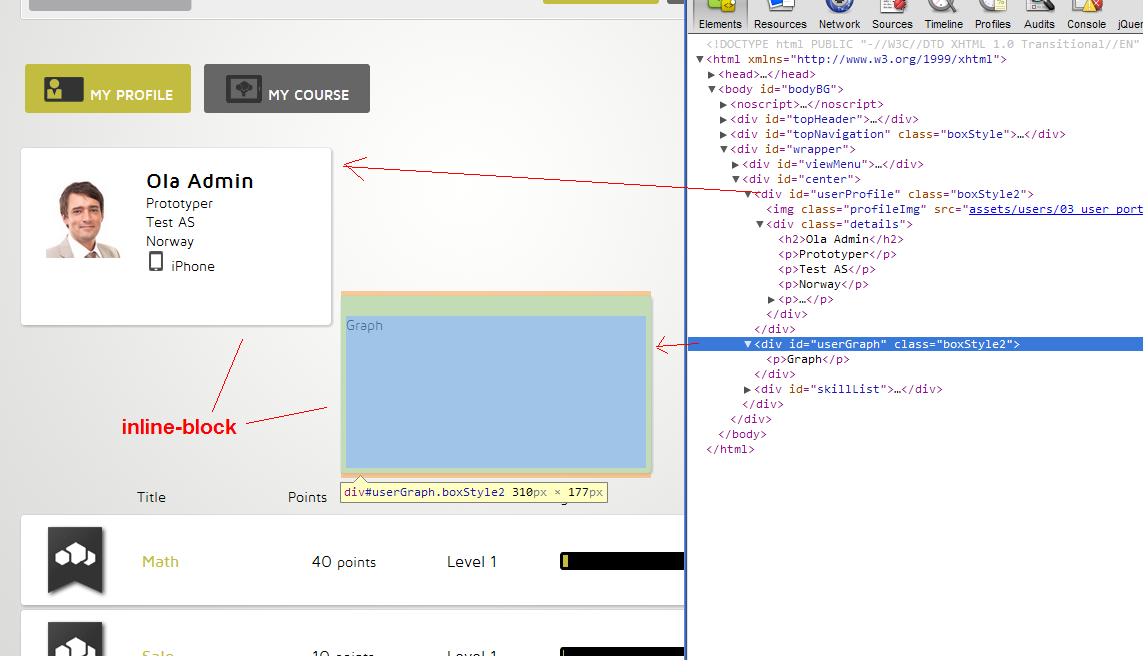
Task: Select the Norway paragraph node
Action: pyautogui.click(x=823, y=284)
